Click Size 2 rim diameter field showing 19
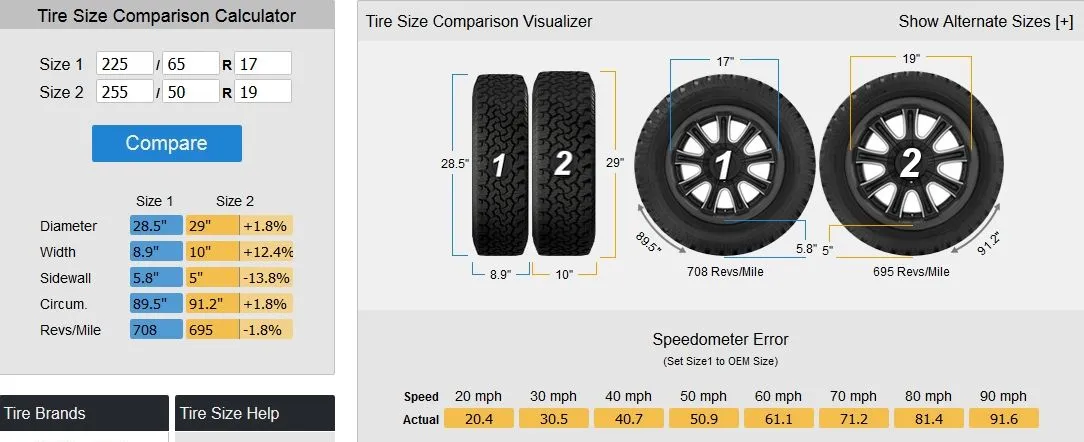The image size is (1084, 442). click(263, 92)
